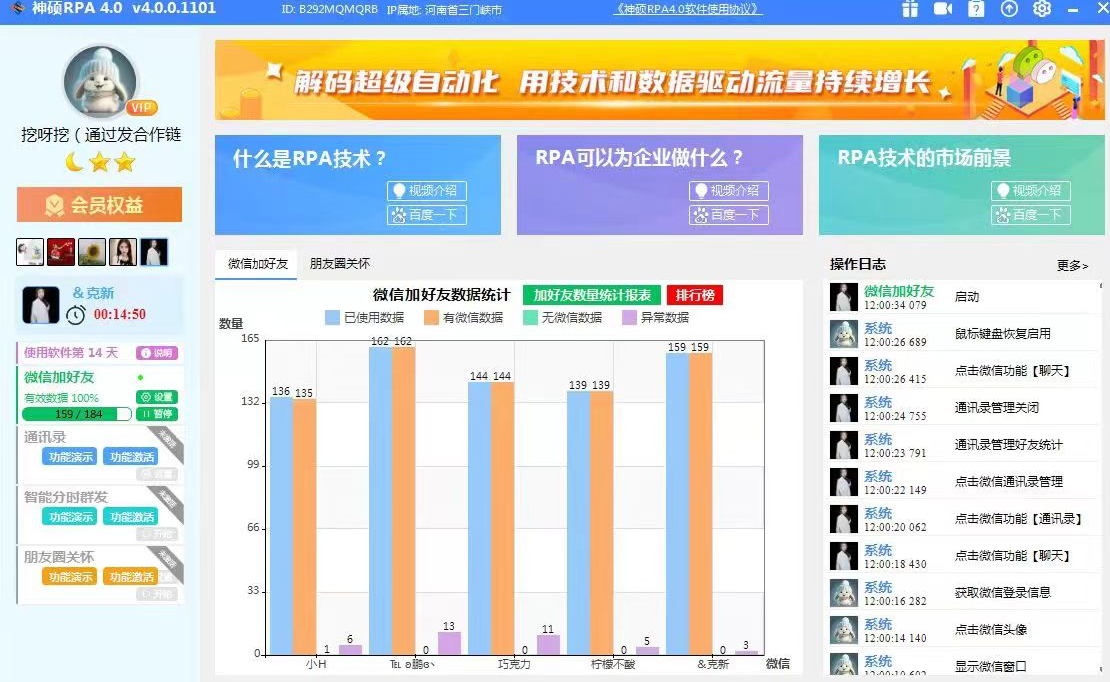Click the stopwatch icon beside 00:14:50
The height and width of the screenshot is (682, 1110).
click(x=76, y=314)
